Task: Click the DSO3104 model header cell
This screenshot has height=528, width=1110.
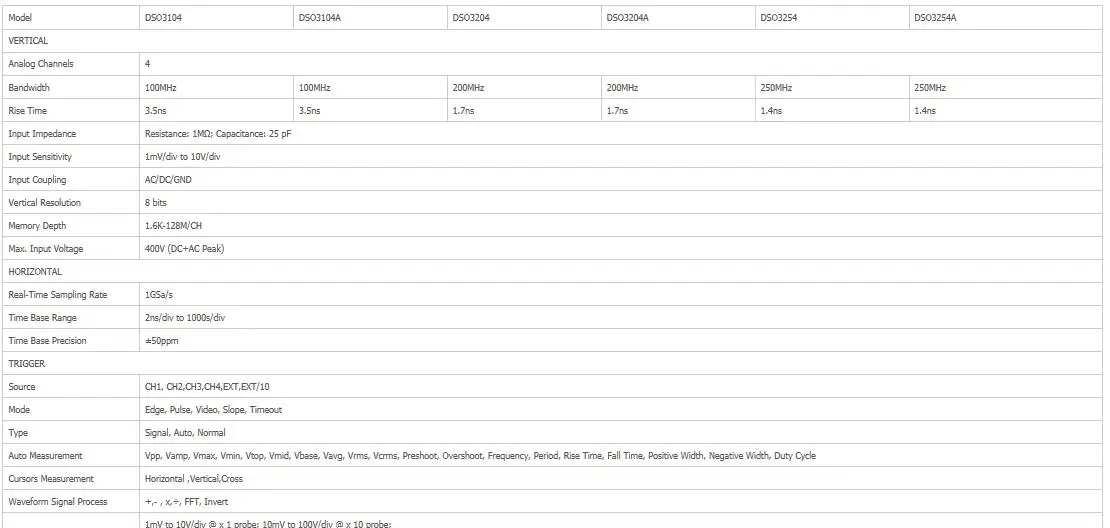Action: tap(217, 18)
